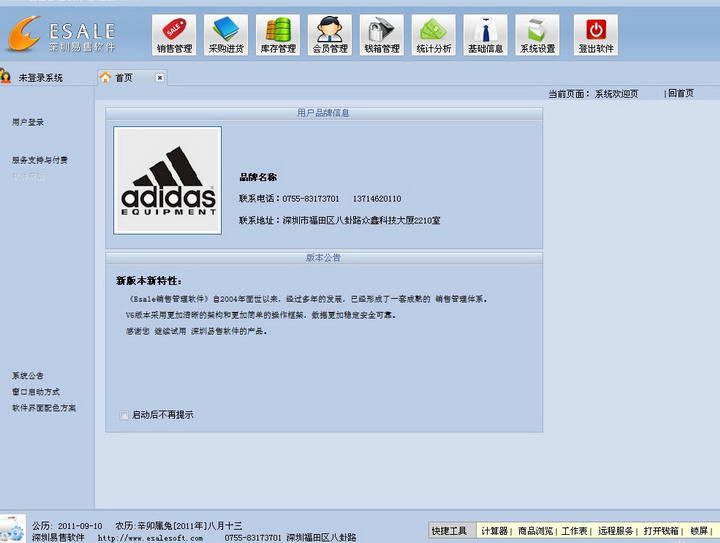Click 新版本新特性 heading
720x543 pixels.
149,280
